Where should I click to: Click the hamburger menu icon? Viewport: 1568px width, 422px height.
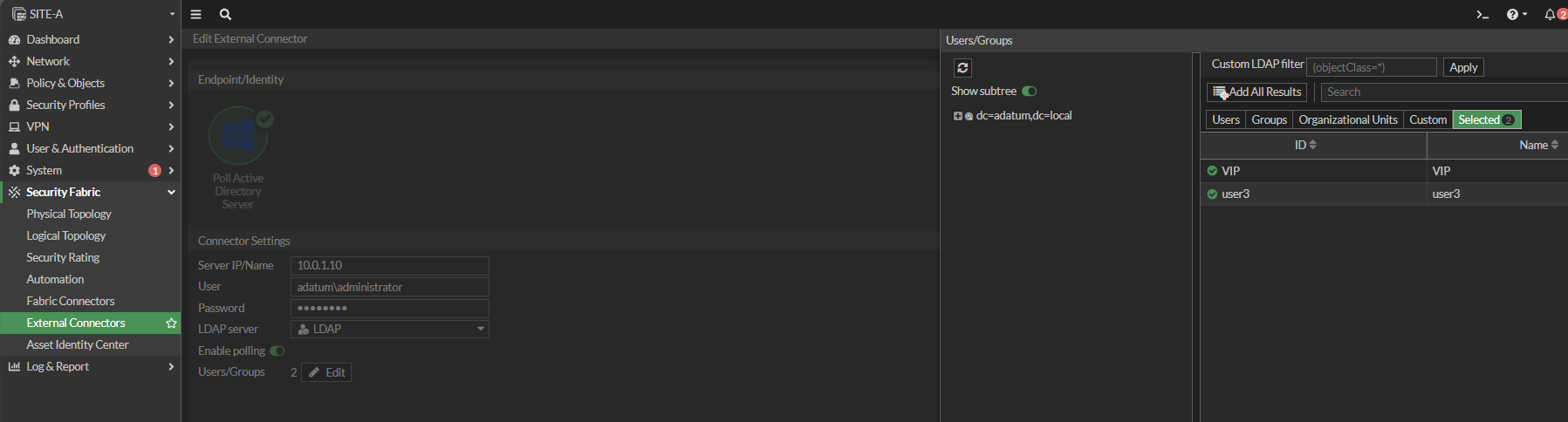[x=195, y=14]
